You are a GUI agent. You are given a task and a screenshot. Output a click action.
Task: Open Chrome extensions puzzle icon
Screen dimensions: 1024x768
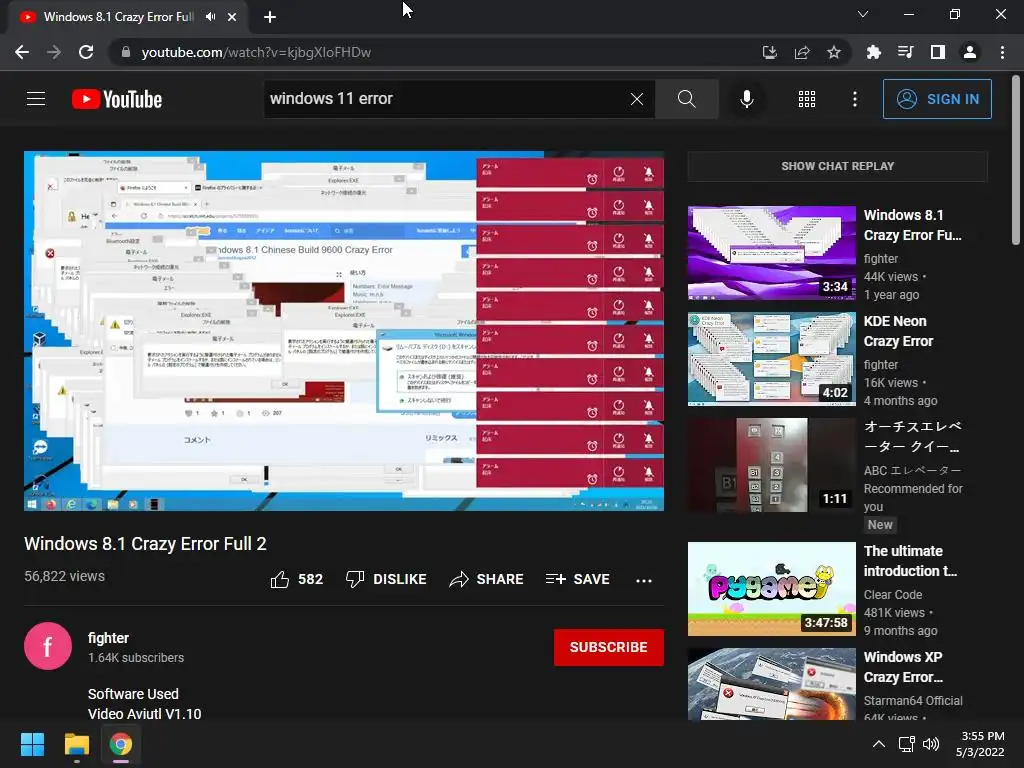(873, 52)
